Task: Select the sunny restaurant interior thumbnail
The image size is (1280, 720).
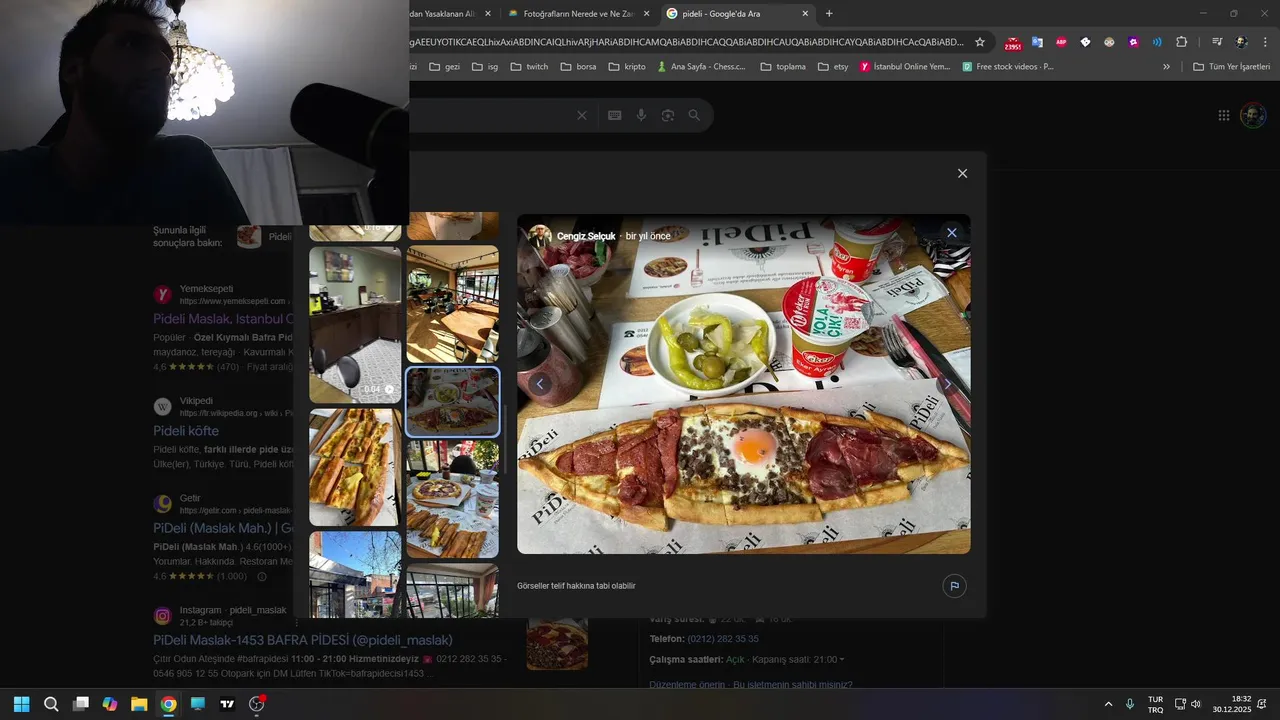Action: [452, 304]
